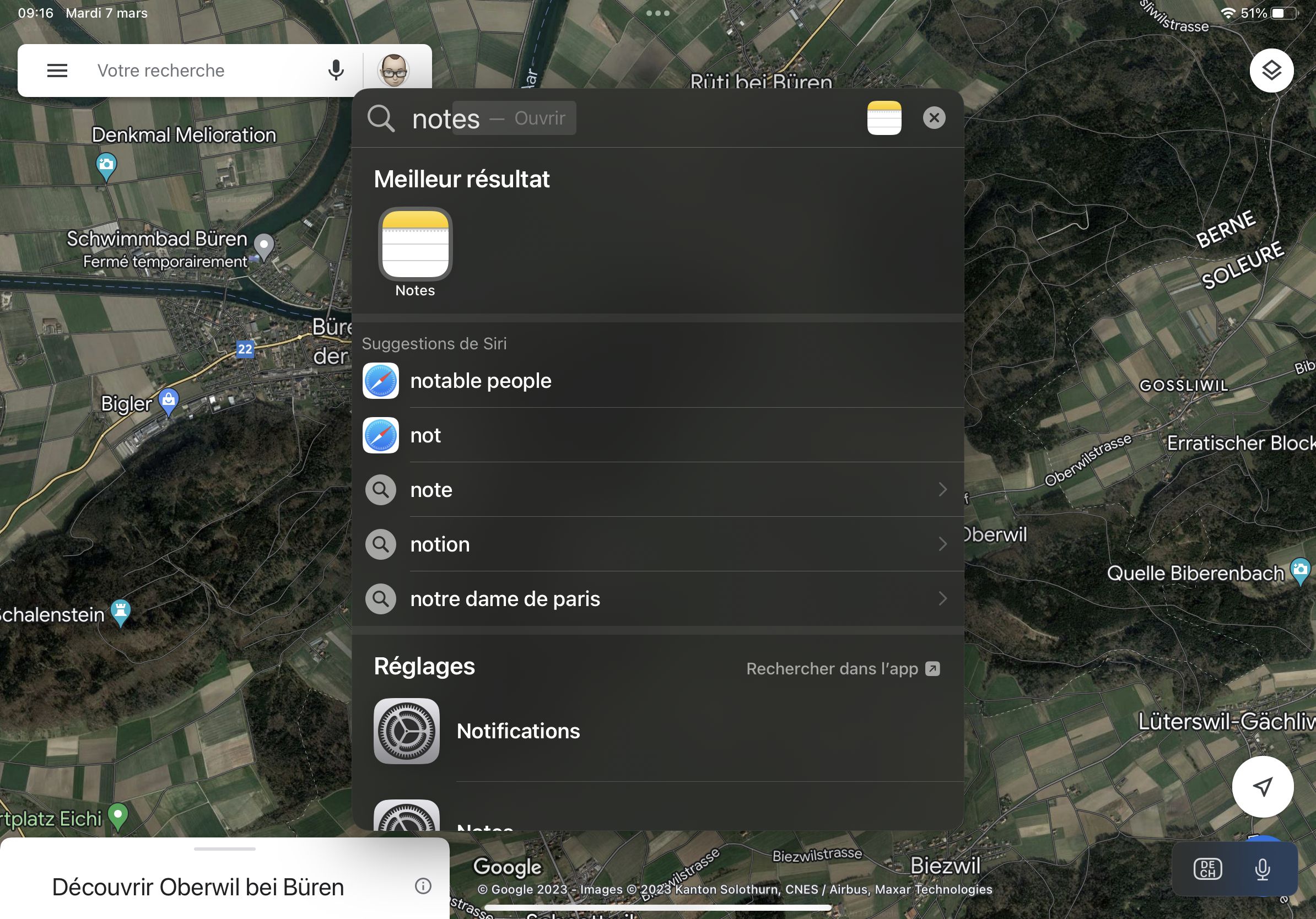This screenshot has height=919, width=1316.
Task: Open the Safari suggestion 'notable people'
Action: (657, 380)
